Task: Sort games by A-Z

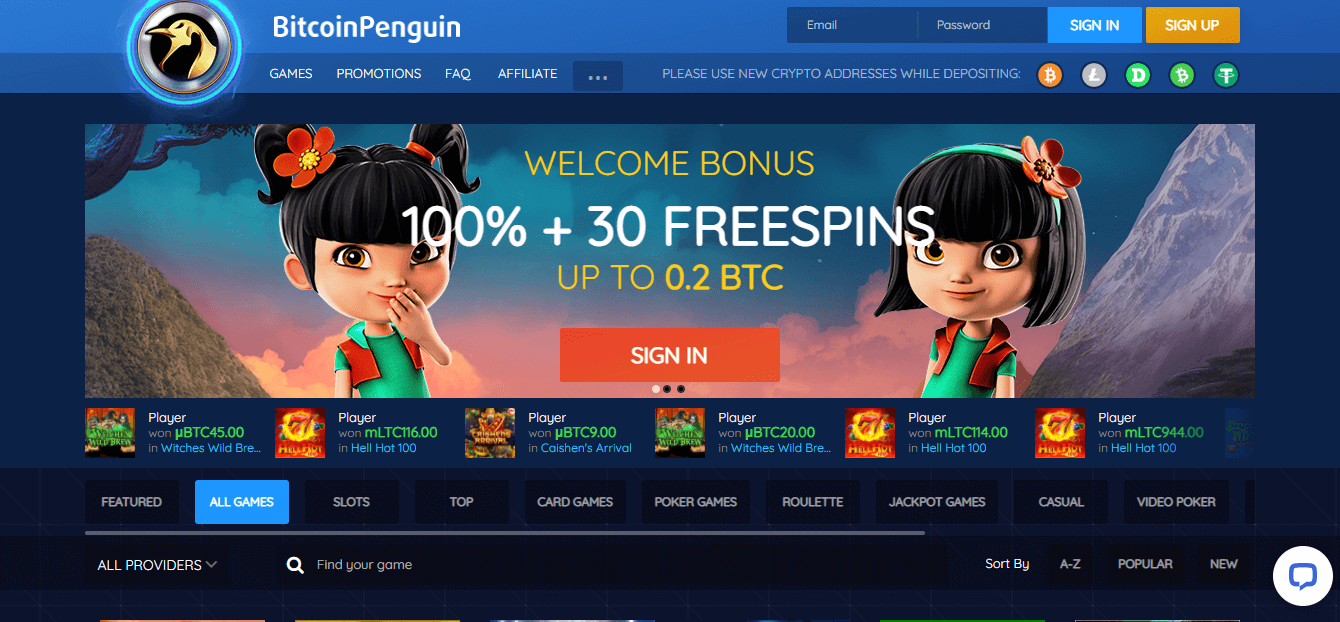Action: pos(1070,564)
